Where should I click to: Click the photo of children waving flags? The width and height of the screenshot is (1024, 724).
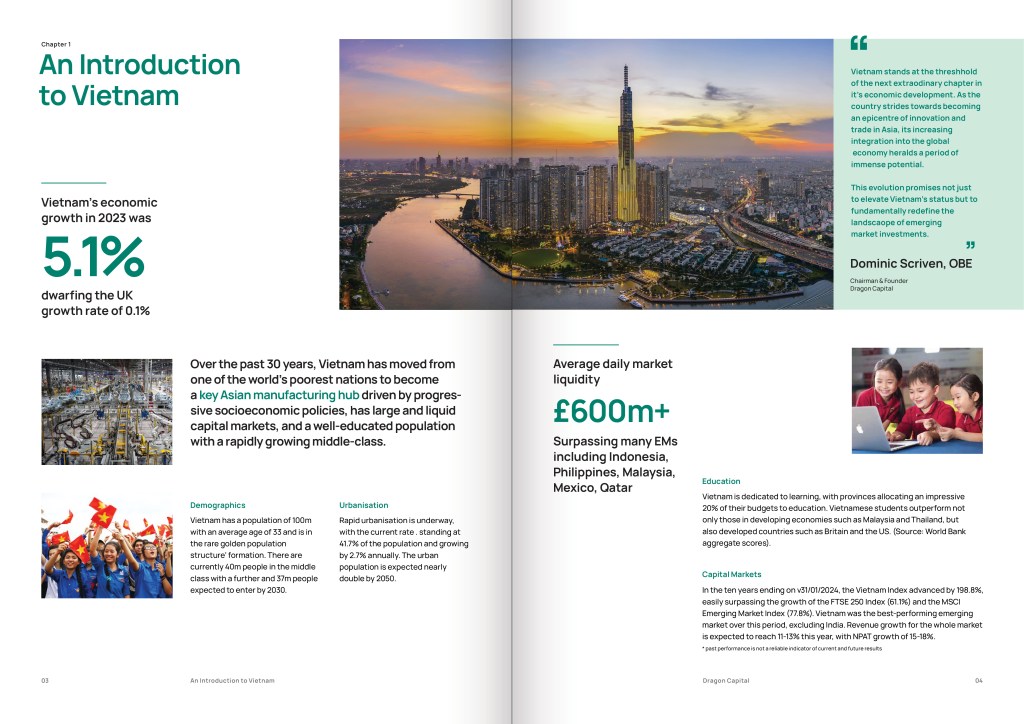coord(107,546)
